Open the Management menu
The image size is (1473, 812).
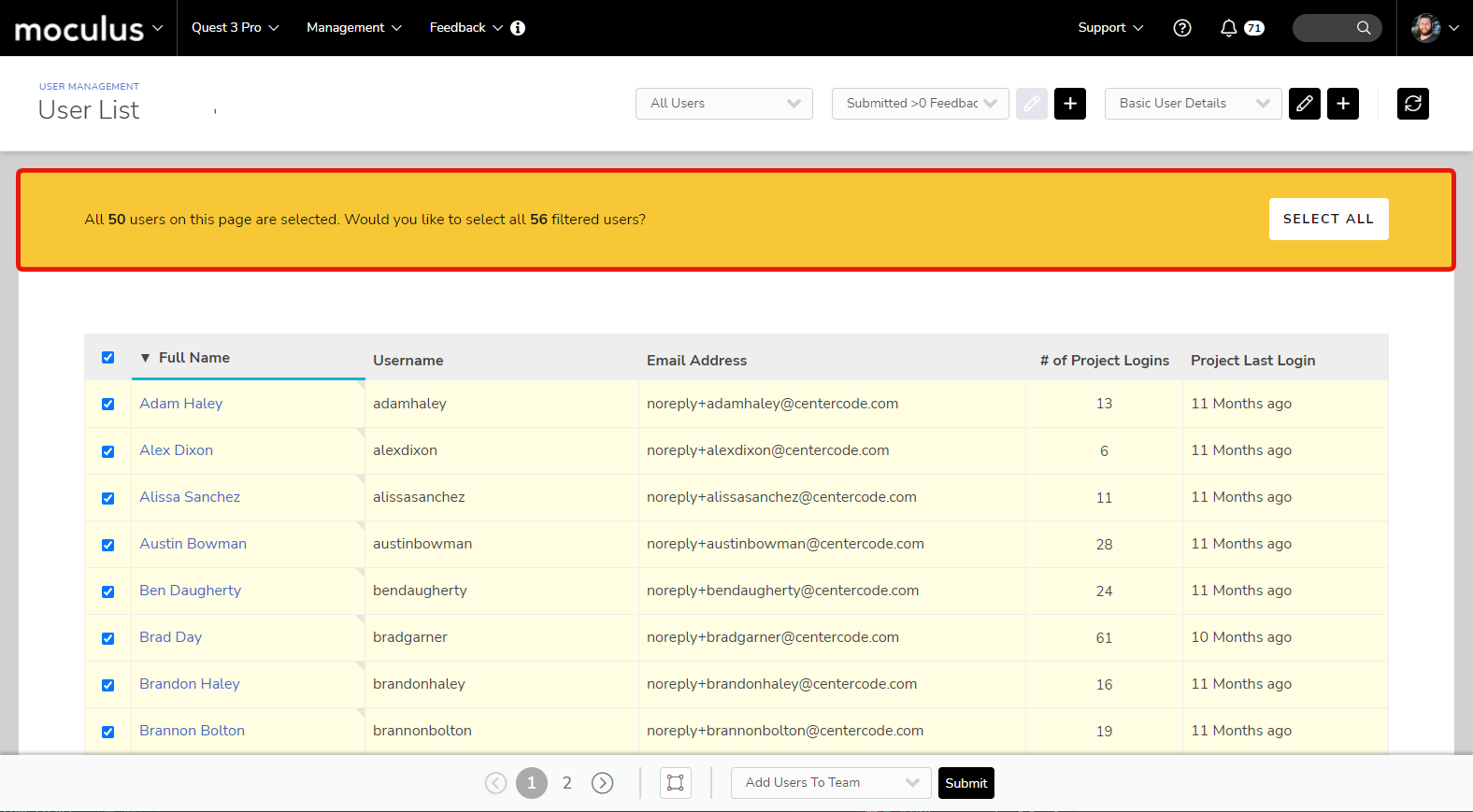tap(353, 28)
